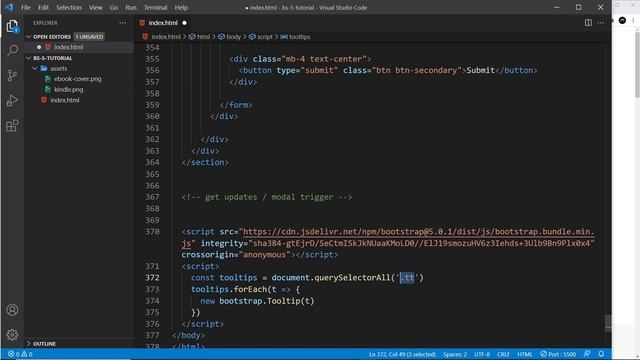Click the editor vertical scrollbar thumb
The height and width of the screenshot is (360, 640).
[608, 323]
